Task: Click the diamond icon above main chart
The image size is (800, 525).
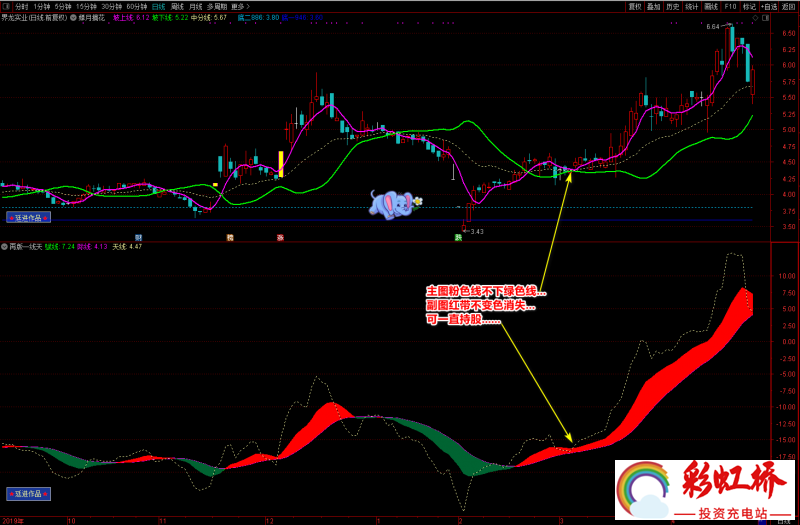Action: coord(755,18)
